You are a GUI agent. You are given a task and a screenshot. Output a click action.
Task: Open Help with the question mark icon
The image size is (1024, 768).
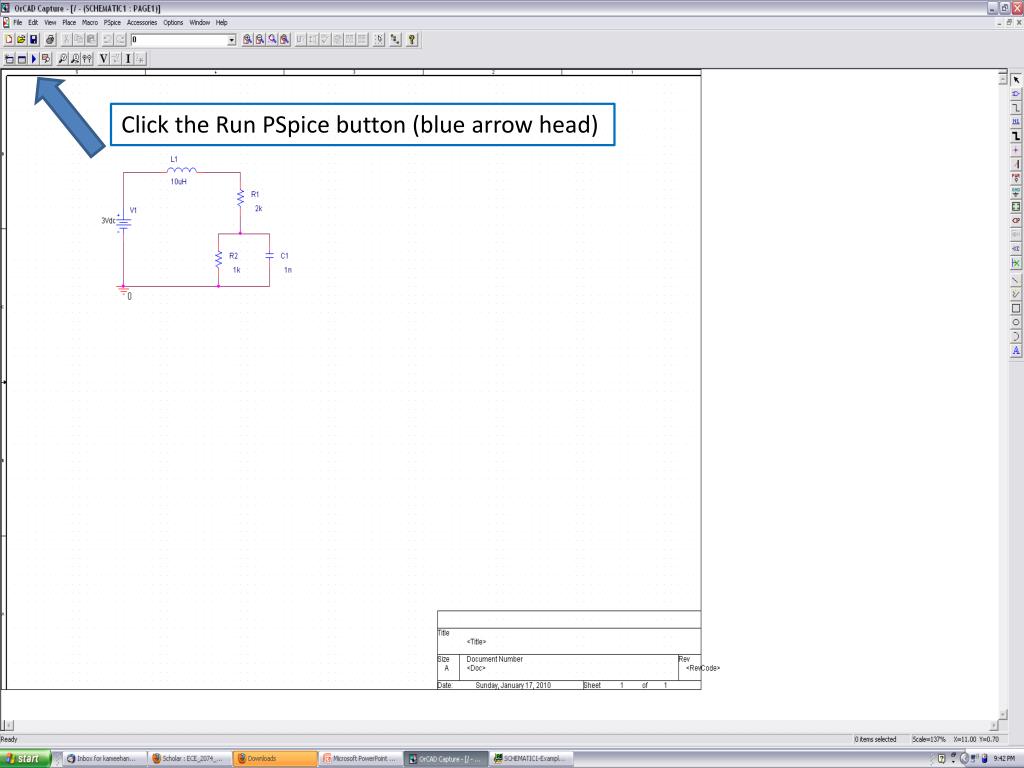411,40
